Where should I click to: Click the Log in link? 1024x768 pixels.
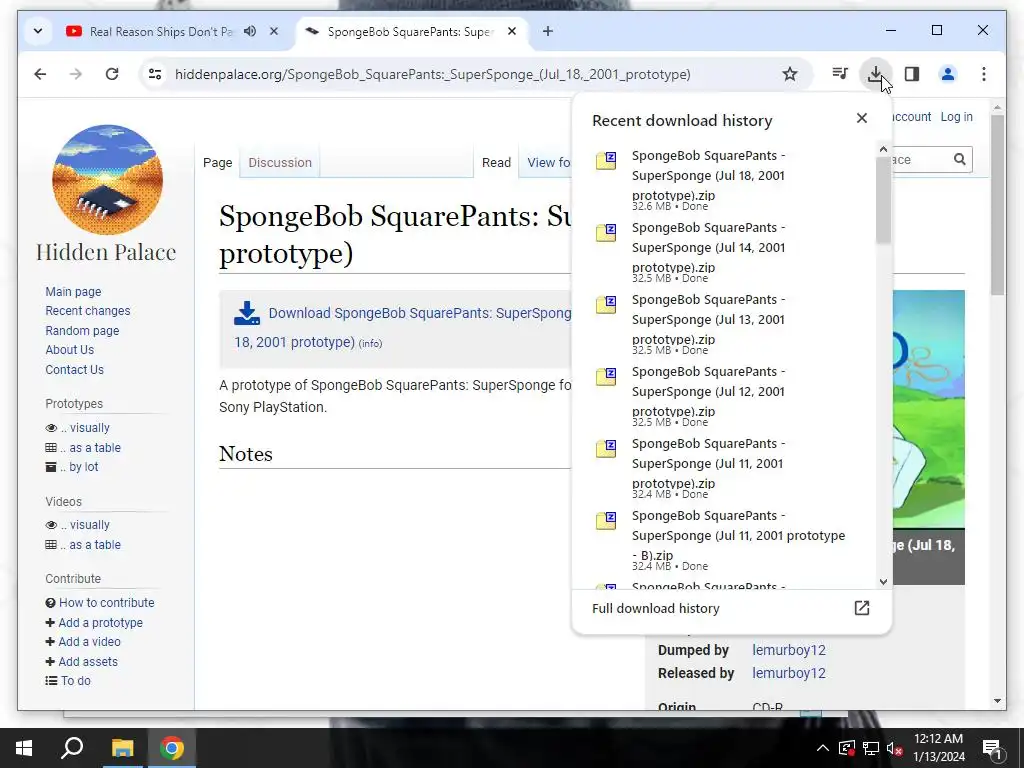956,117
